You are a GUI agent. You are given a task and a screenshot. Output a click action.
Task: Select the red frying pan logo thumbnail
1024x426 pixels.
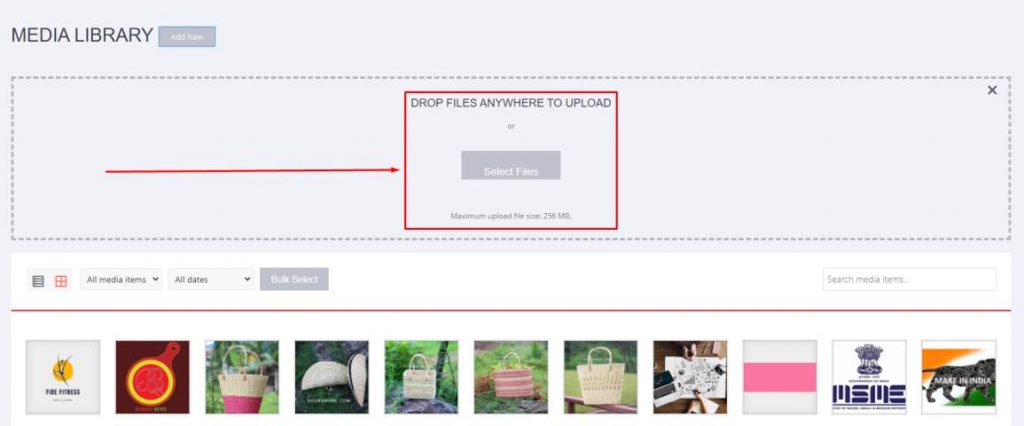click(153, 377)
